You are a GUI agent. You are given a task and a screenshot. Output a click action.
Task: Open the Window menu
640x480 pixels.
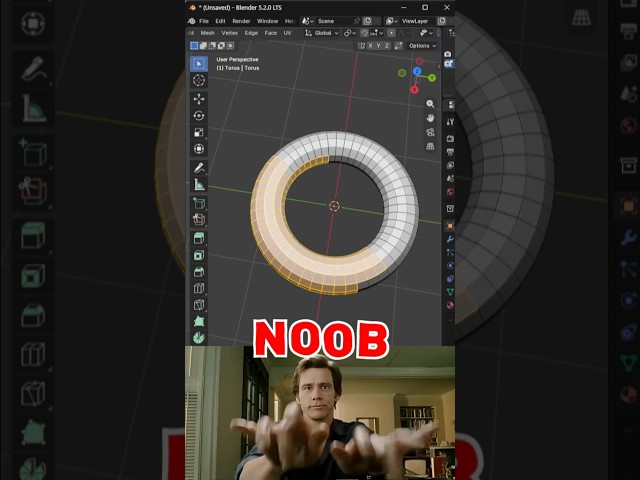point(267,21)
